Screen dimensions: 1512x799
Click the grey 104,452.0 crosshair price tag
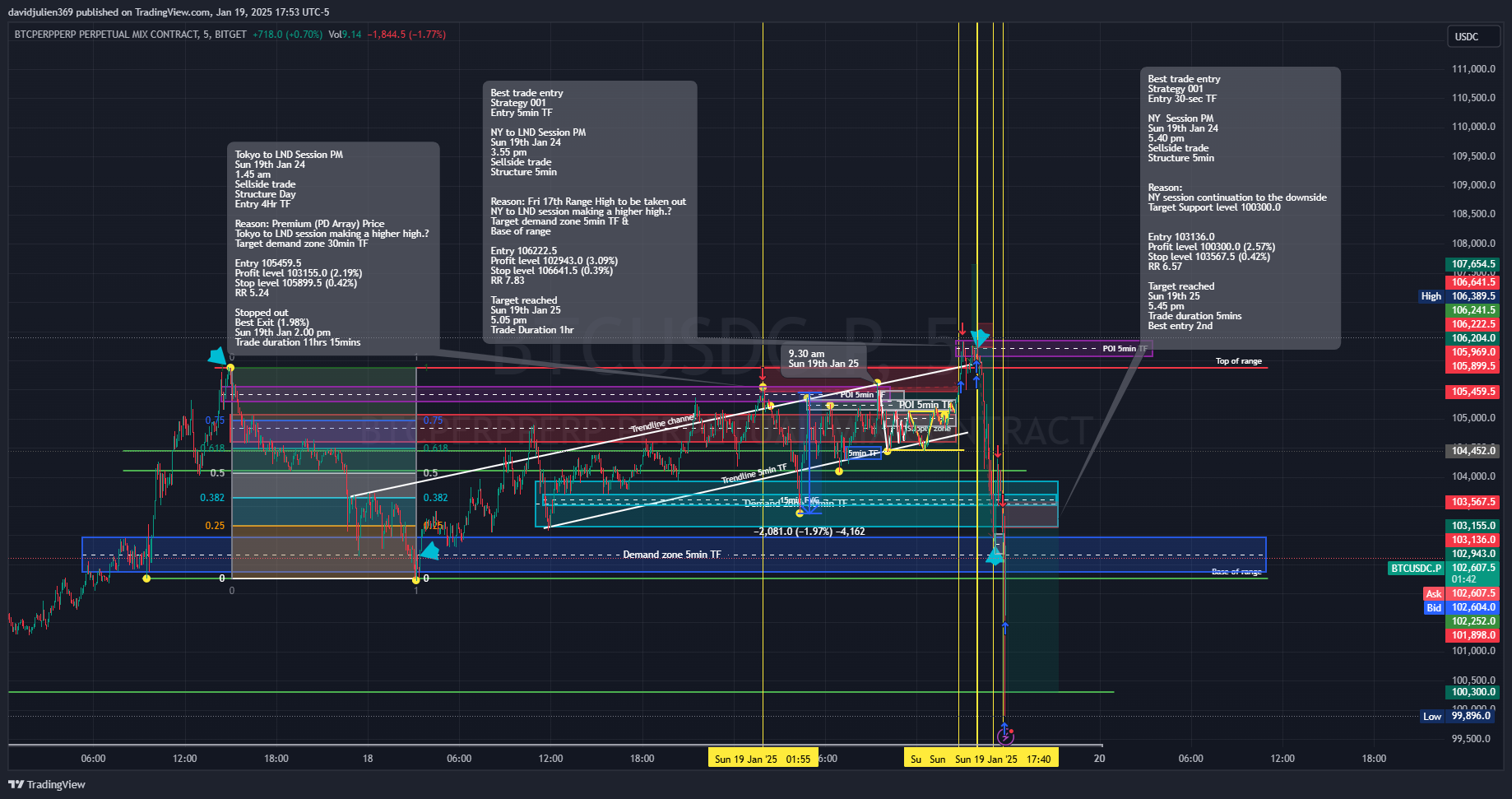pos(1473,451)
